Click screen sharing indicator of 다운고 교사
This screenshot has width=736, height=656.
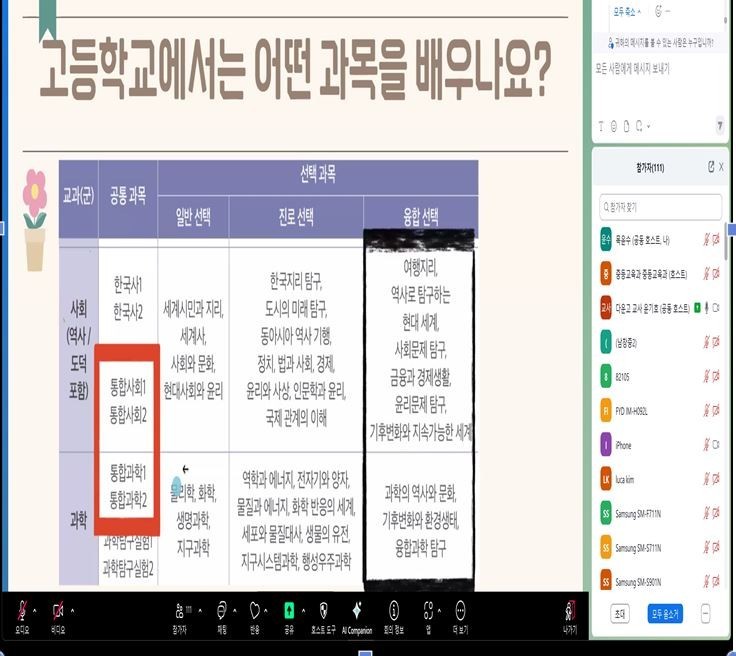698,308
